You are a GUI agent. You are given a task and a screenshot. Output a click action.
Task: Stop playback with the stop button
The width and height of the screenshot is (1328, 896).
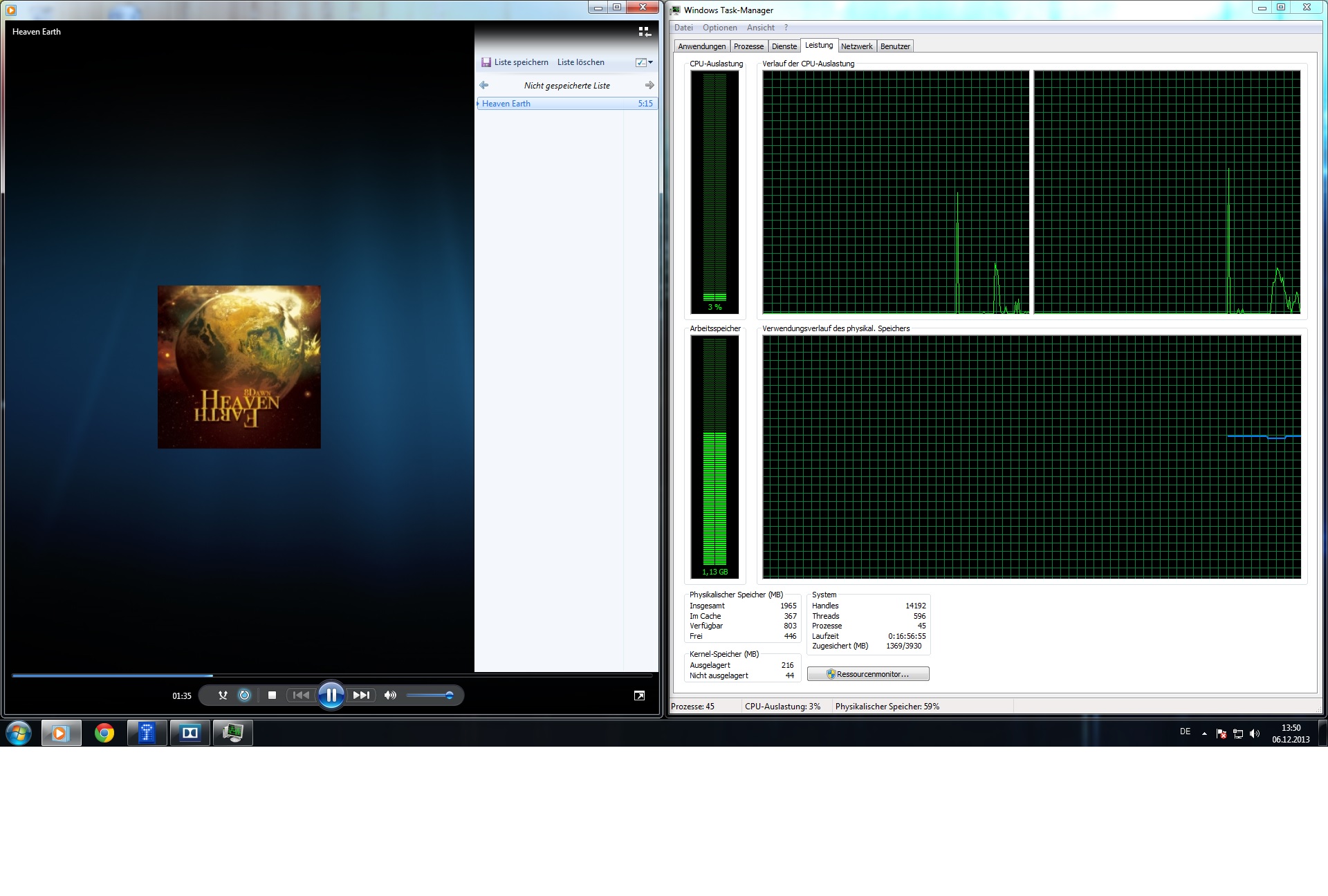(x=272, y=696)
